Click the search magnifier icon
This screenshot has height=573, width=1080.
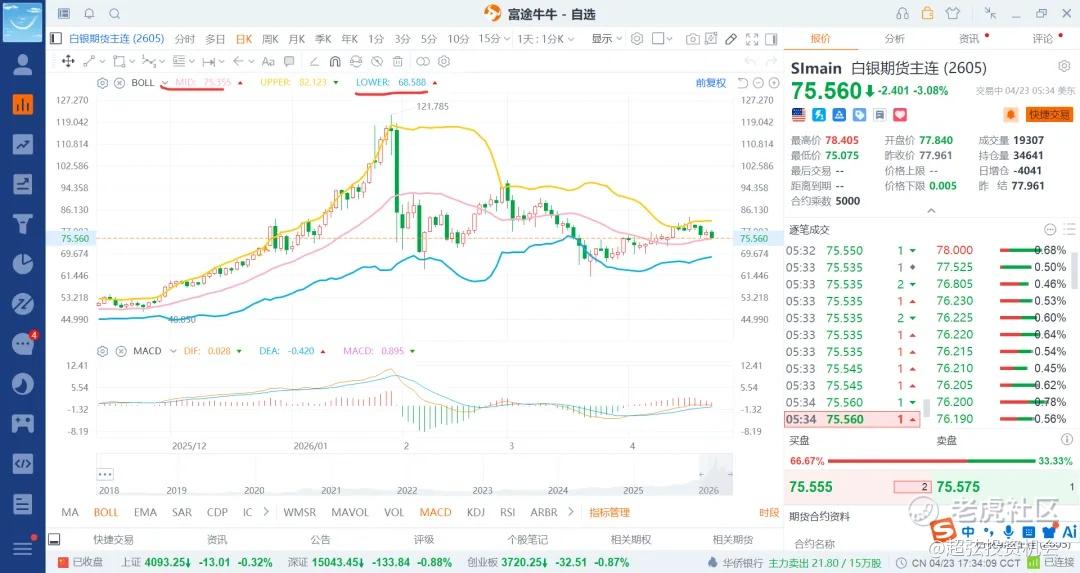pyautogui.click(x=114, y=14)
